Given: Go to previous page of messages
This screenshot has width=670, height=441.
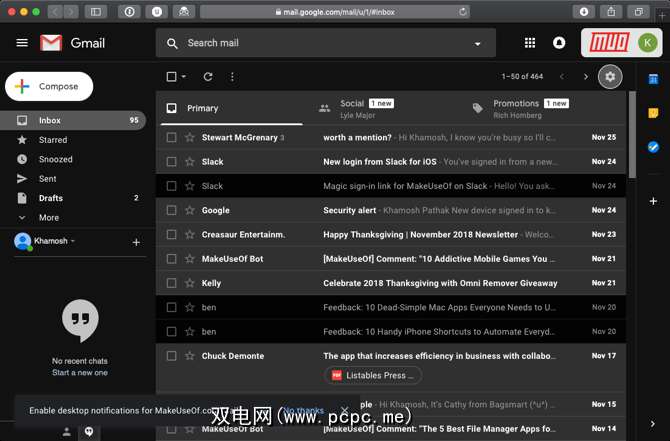Looking at the screenshot, I should point(561,76).
